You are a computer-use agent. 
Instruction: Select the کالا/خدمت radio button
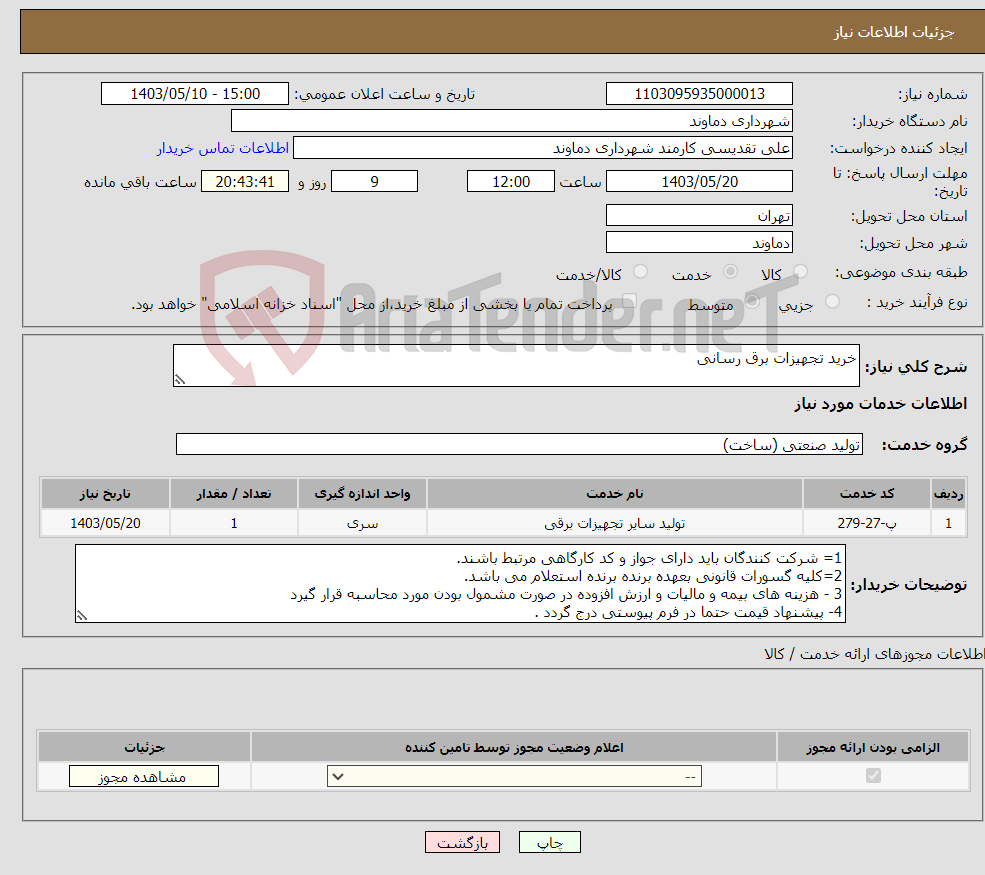point(640,272)
